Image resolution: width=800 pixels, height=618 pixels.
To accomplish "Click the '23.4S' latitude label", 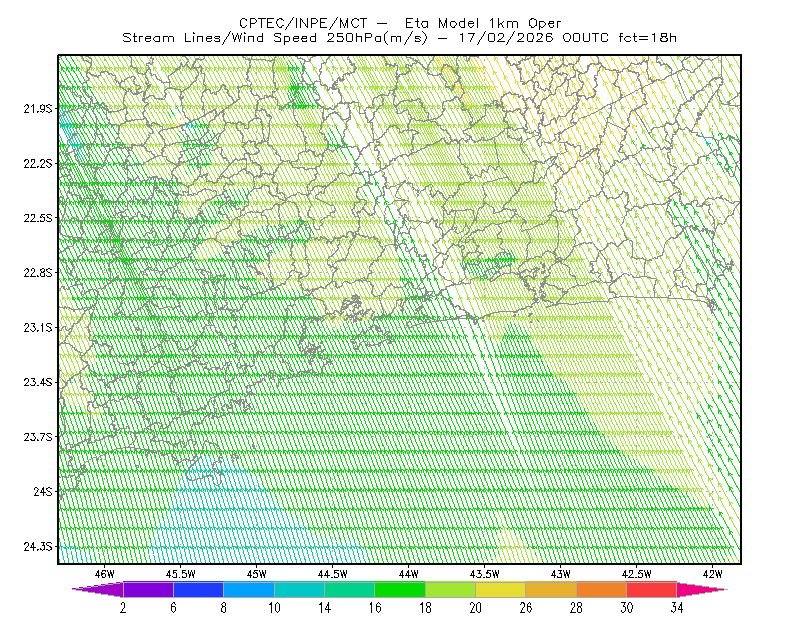I will click(x=38, y=382).
